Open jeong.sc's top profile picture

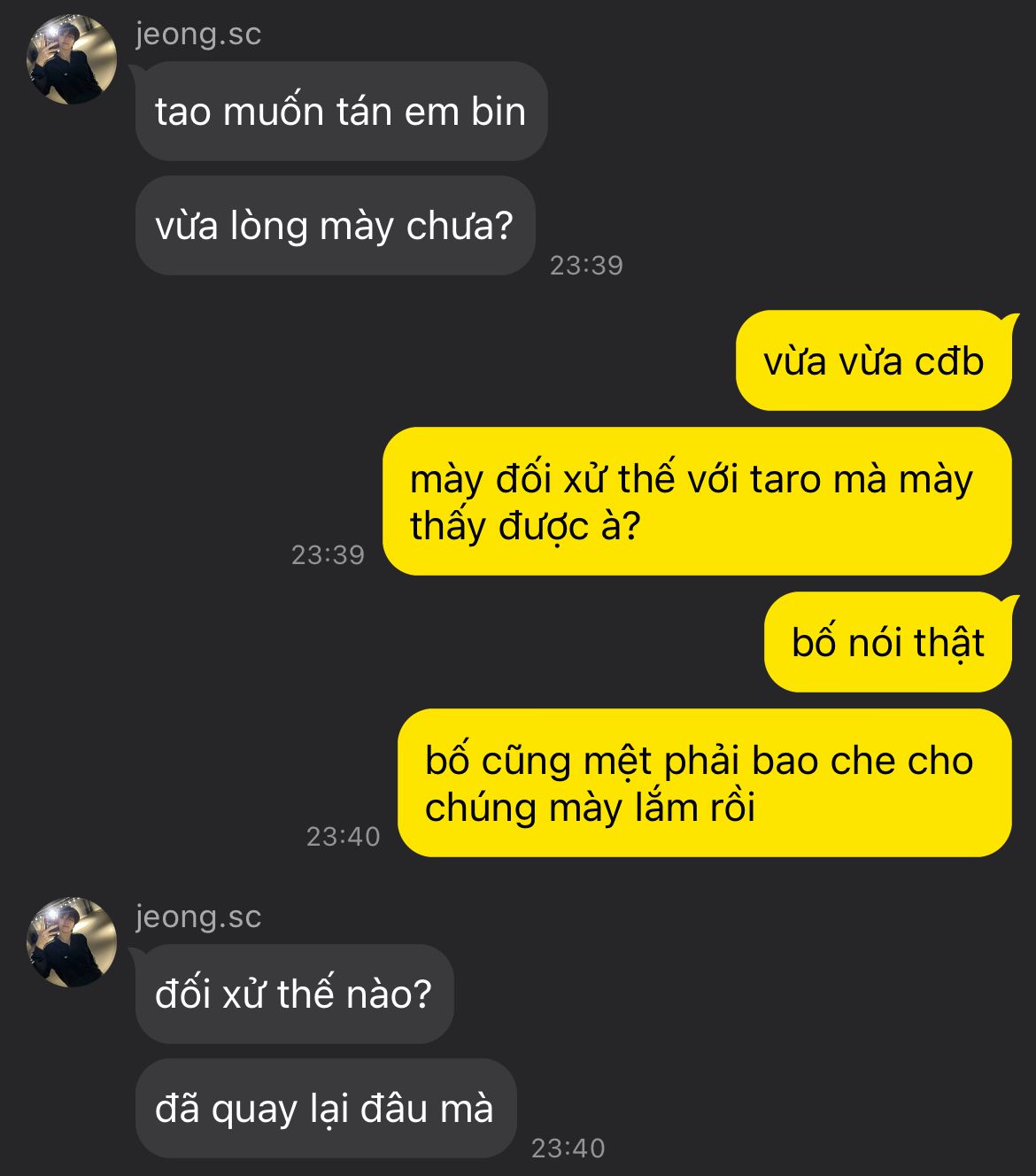(73, 60)
